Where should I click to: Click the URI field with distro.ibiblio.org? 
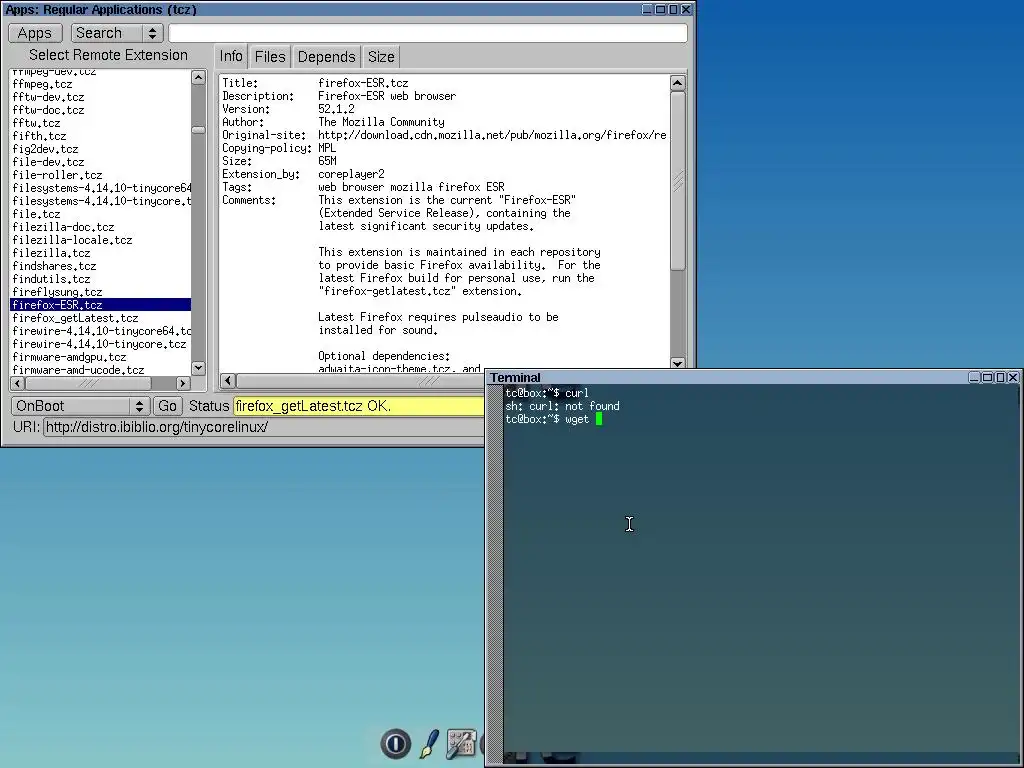[x=263, y=427]
